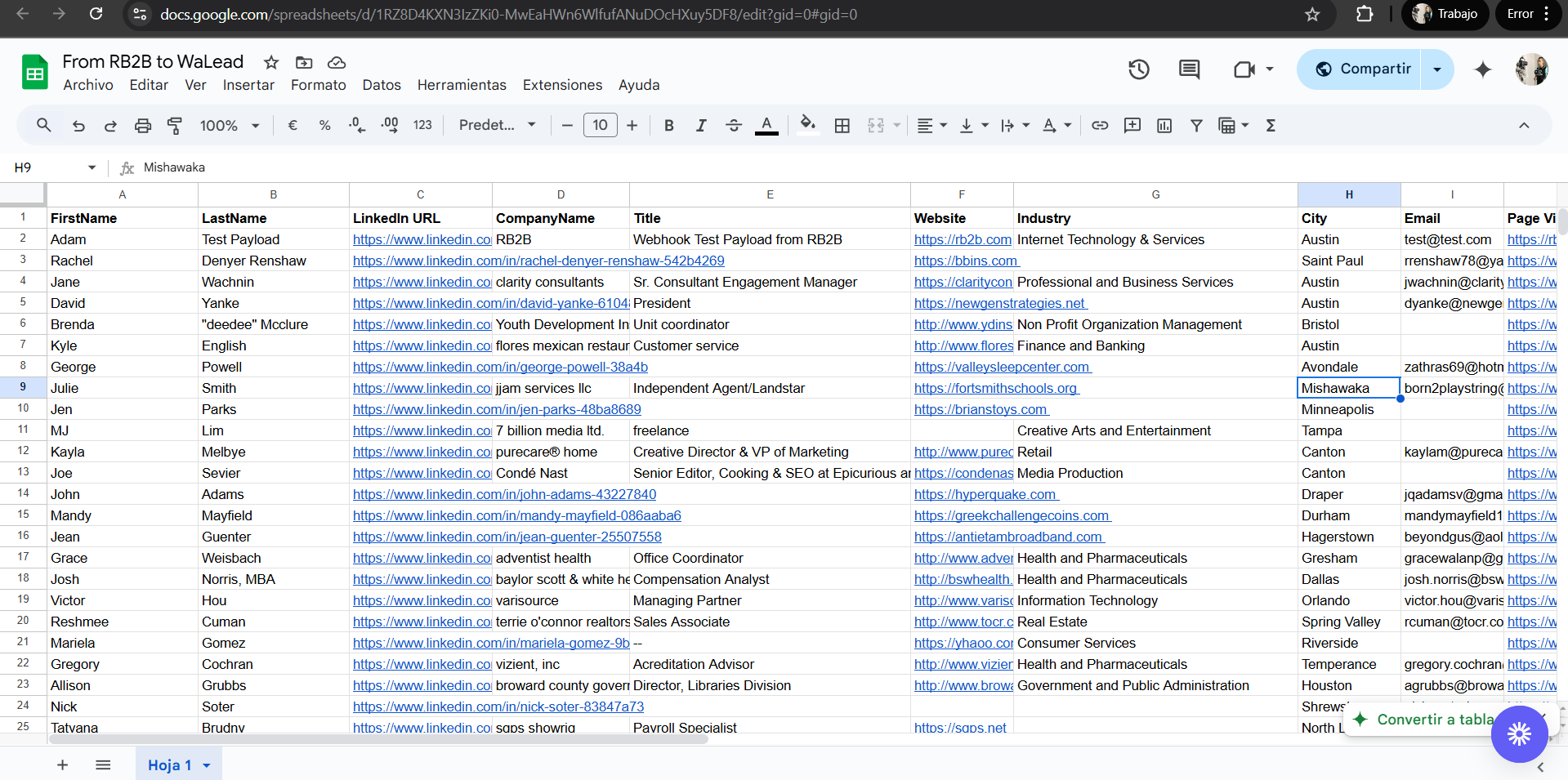Image resolution: width=1568 pixels, height=780 pixels.
Task: Open the Trabajo browser profile
Action: [x=1445, y=14]
